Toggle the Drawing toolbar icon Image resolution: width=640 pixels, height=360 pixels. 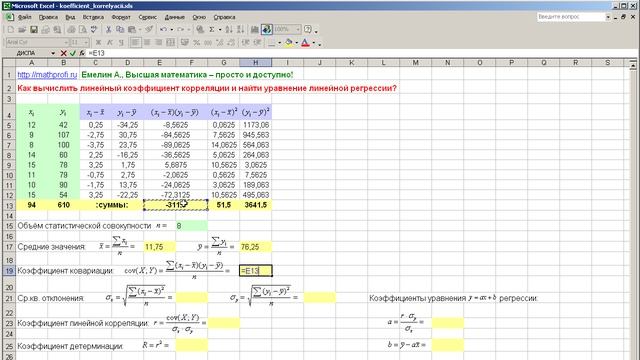click(x=267, y=29)
